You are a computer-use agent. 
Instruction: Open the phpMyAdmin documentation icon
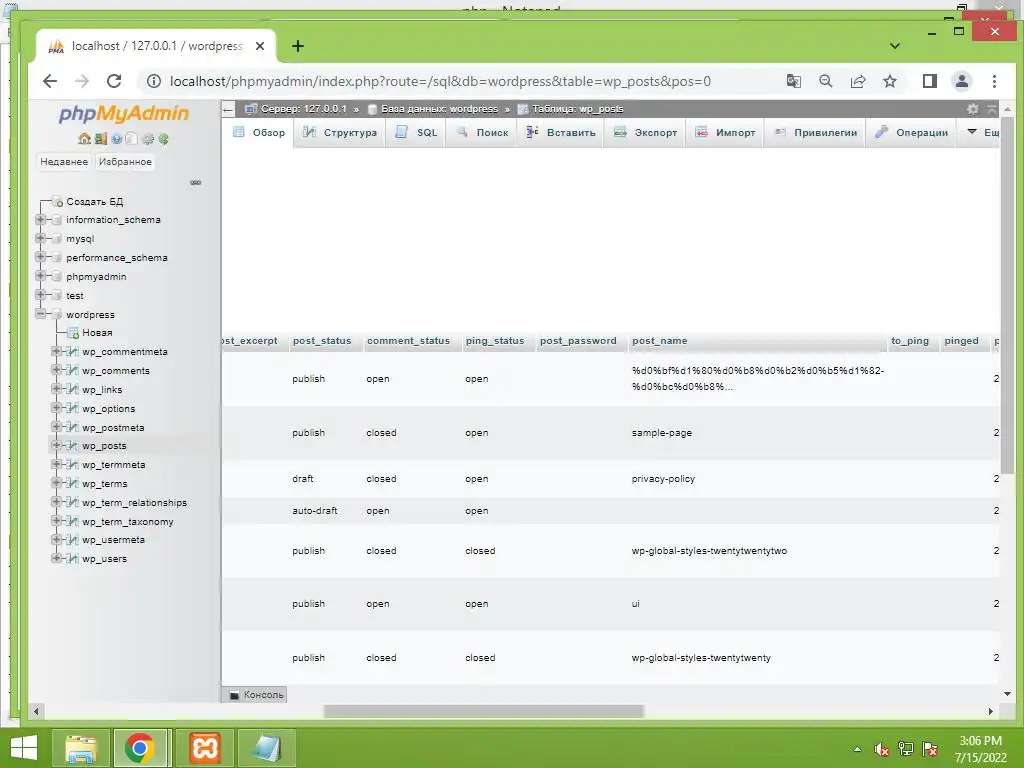(116, 138)
